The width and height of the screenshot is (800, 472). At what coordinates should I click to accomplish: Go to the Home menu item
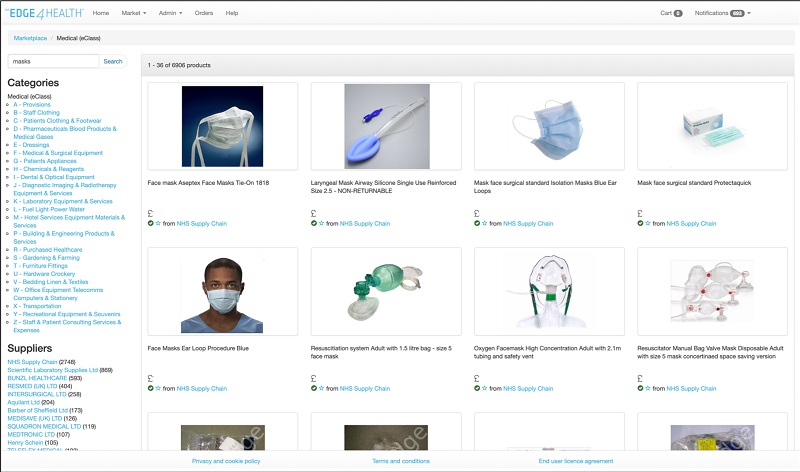click(x=101, y=13)
